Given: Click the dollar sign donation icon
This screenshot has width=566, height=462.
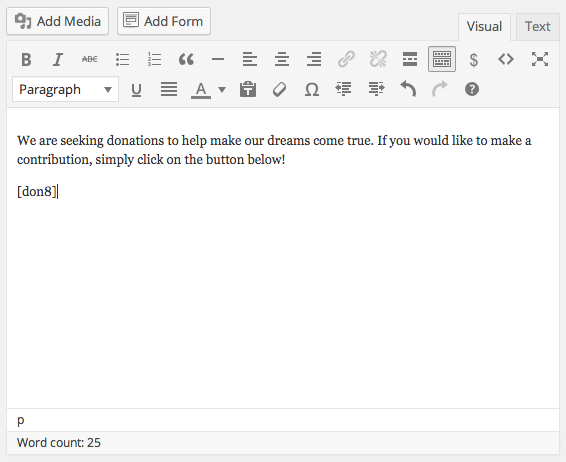Looking at the screenshot, I should tap(474, 59).
